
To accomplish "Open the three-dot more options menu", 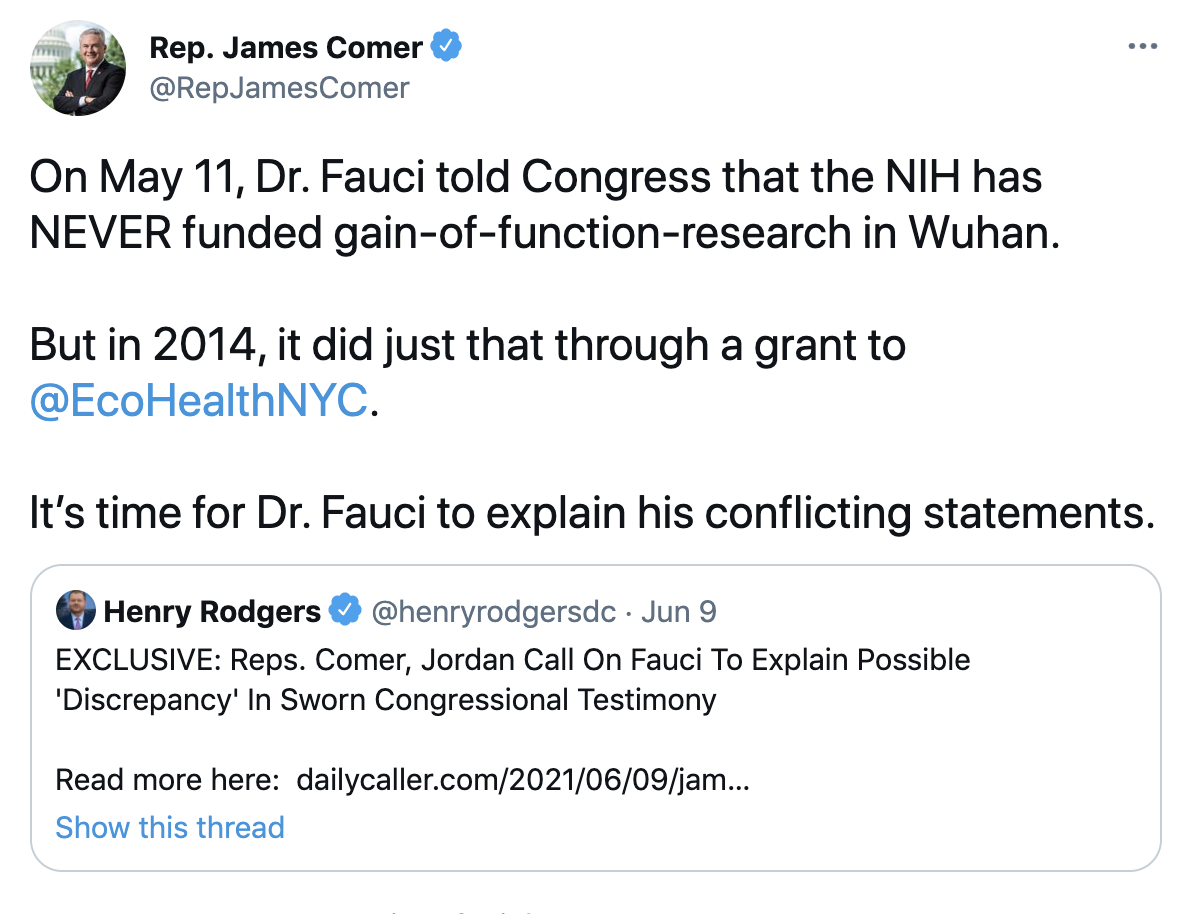I will click(1142, 47).
